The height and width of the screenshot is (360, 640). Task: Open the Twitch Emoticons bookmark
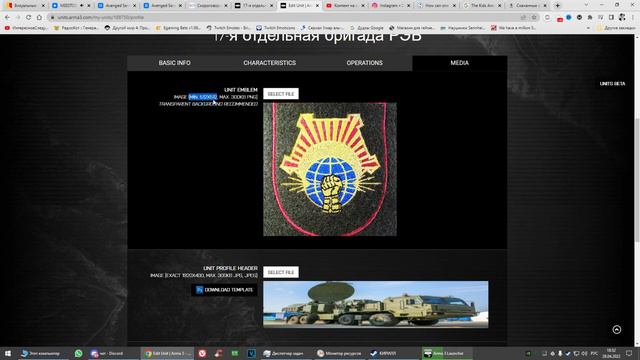pyautogui.click(x=276, y=28)
